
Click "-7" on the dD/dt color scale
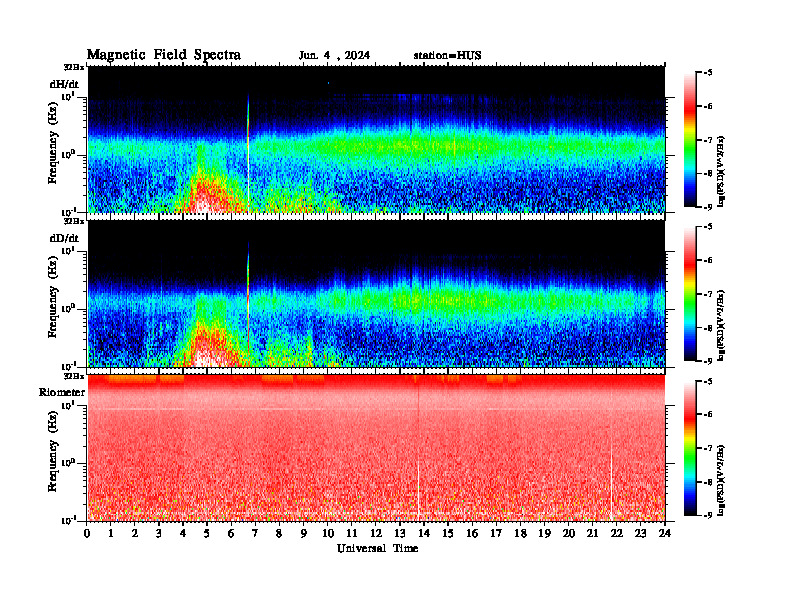point(708,294)
